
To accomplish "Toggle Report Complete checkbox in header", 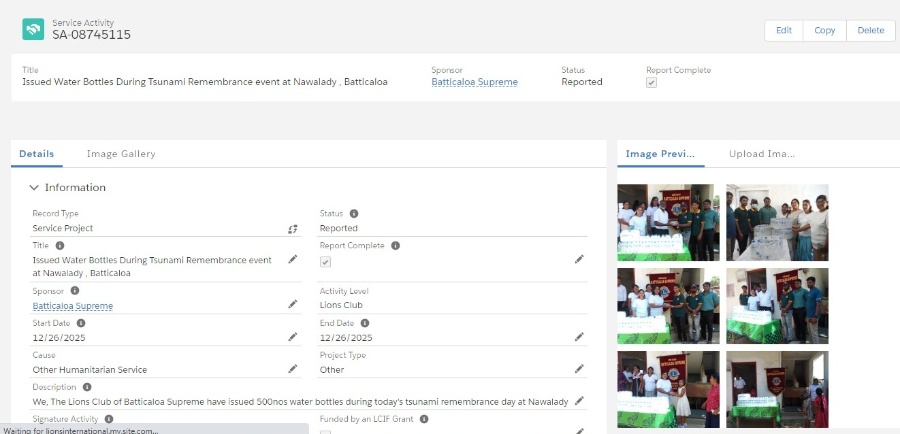I will (x=652, y=83).
